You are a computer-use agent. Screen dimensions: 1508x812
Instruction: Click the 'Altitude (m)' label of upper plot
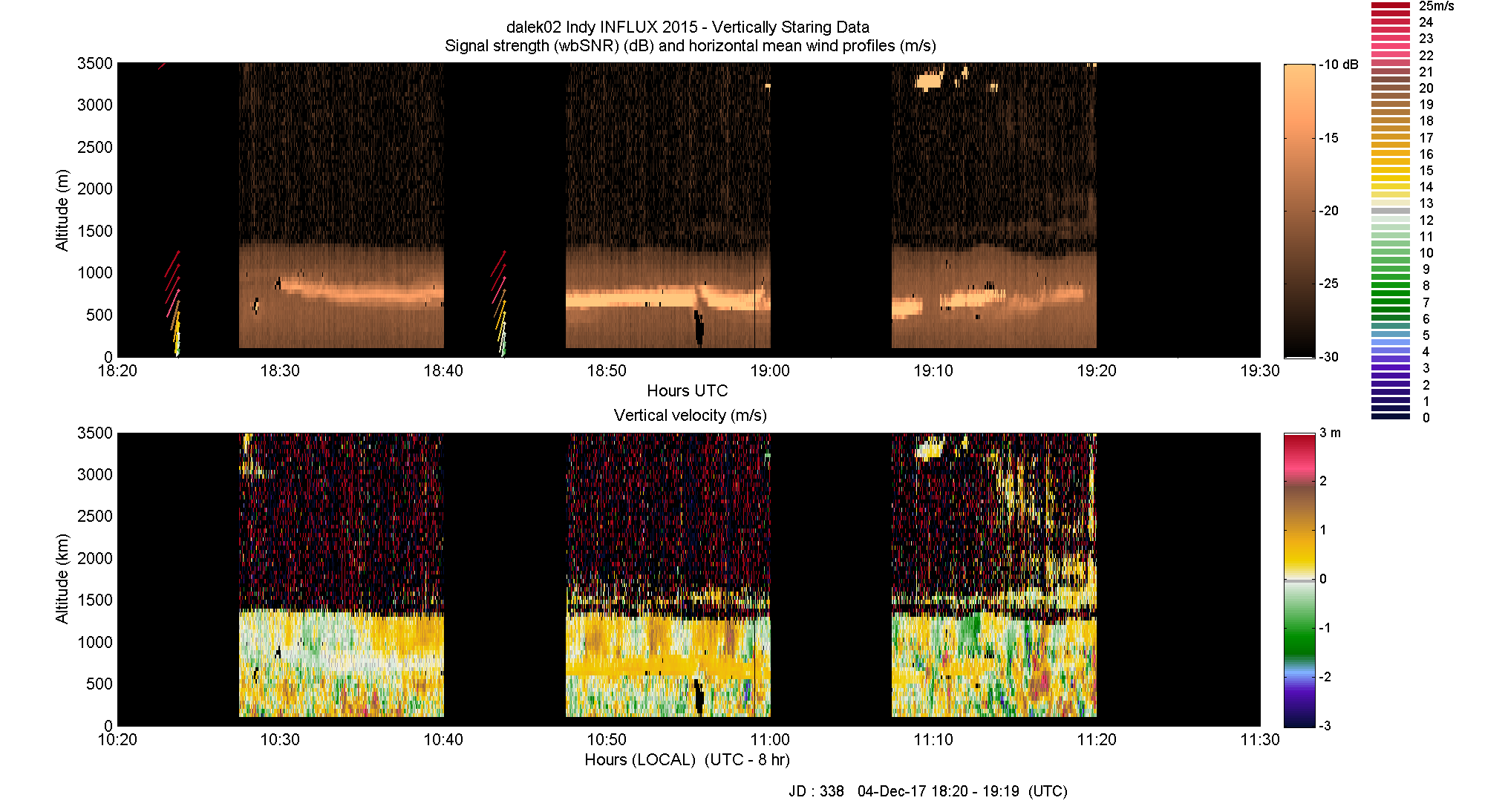[62, 210]
